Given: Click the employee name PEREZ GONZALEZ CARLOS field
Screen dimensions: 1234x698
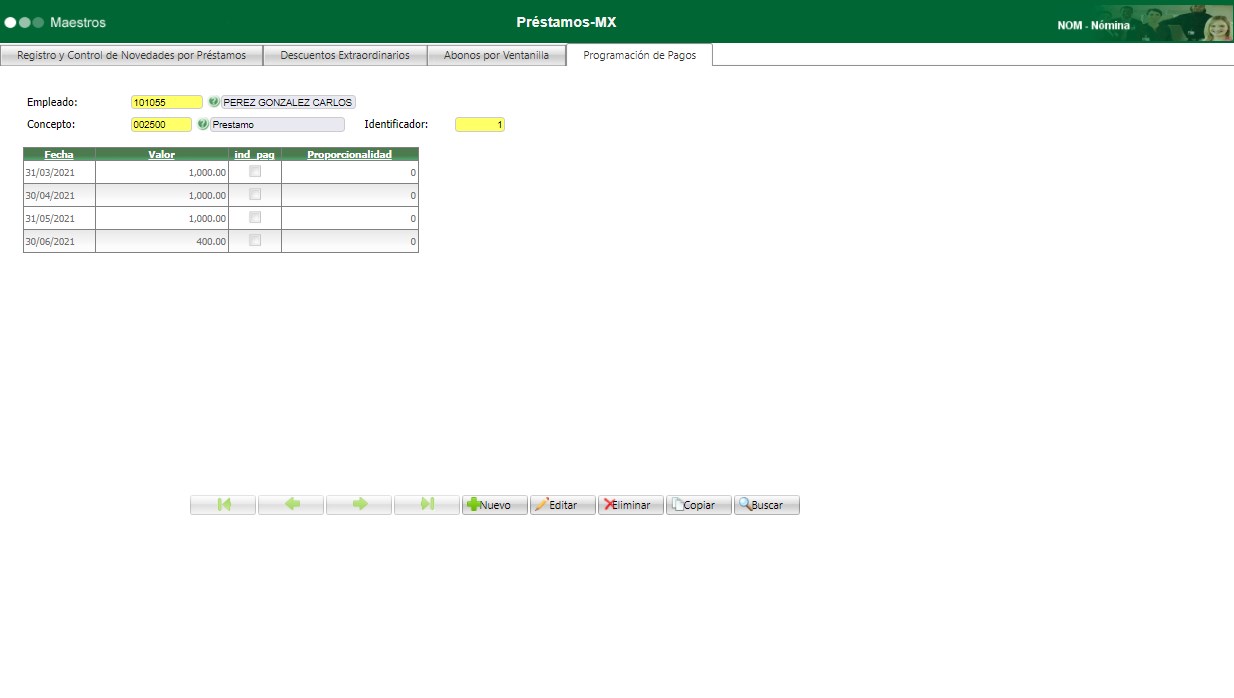Looking at the screenshot, I should coord(288,102).
